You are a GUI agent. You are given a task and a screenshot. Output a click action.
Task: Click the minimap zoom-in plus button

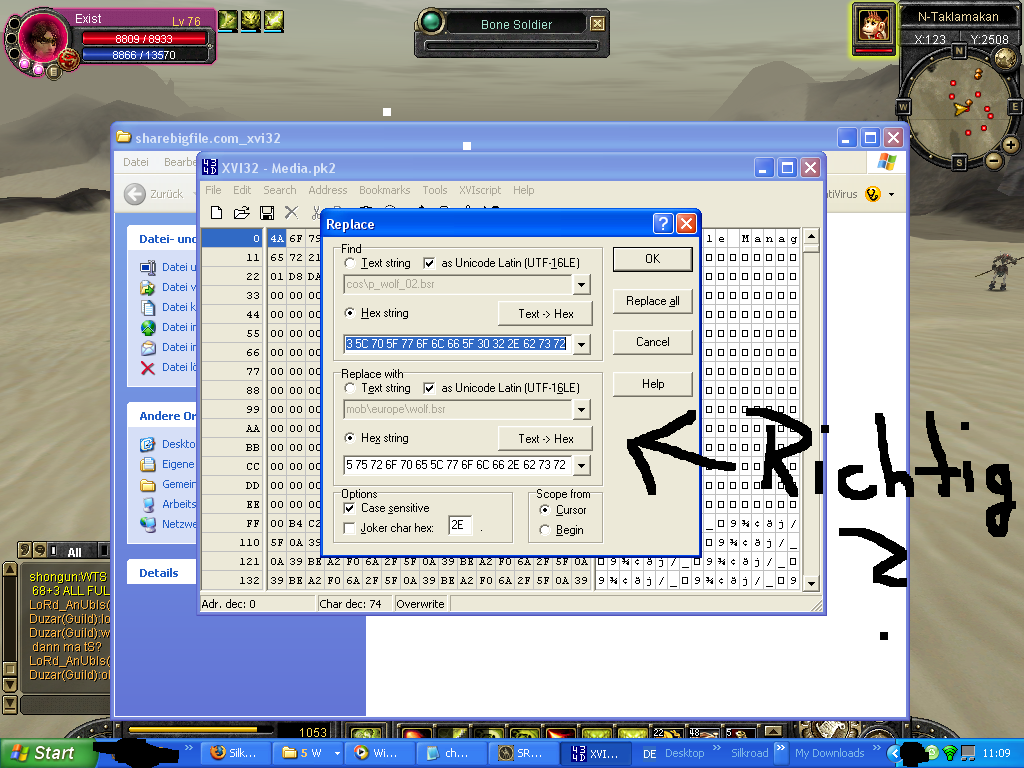[1010, 145]
